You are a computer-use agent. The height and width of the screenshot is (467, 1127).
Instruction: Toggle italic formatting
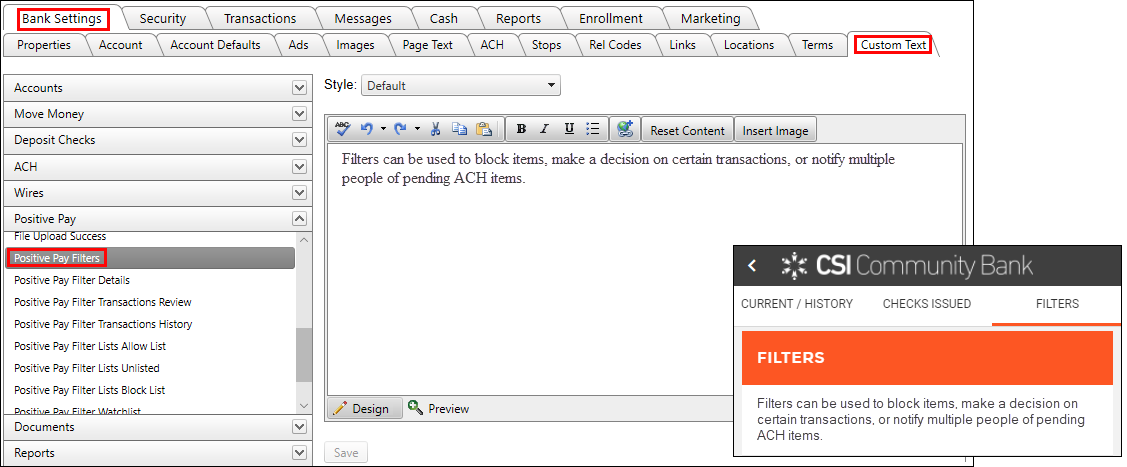pos(544,129)
